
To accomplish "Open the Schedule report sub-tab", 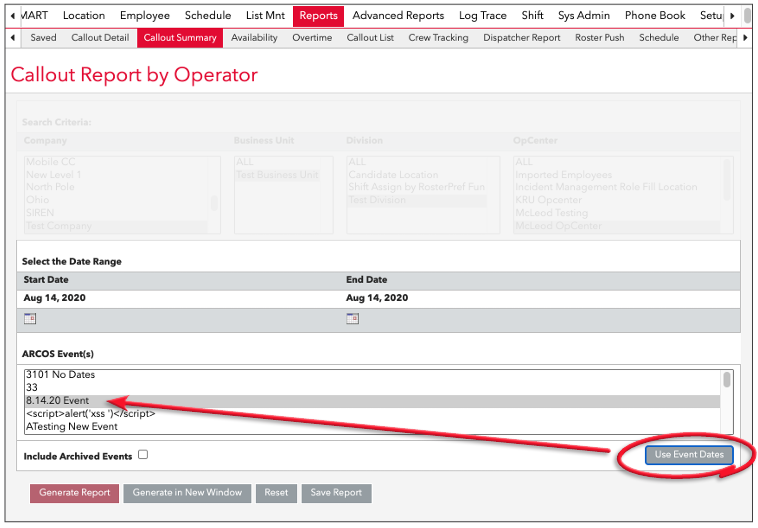I will 658,38.
